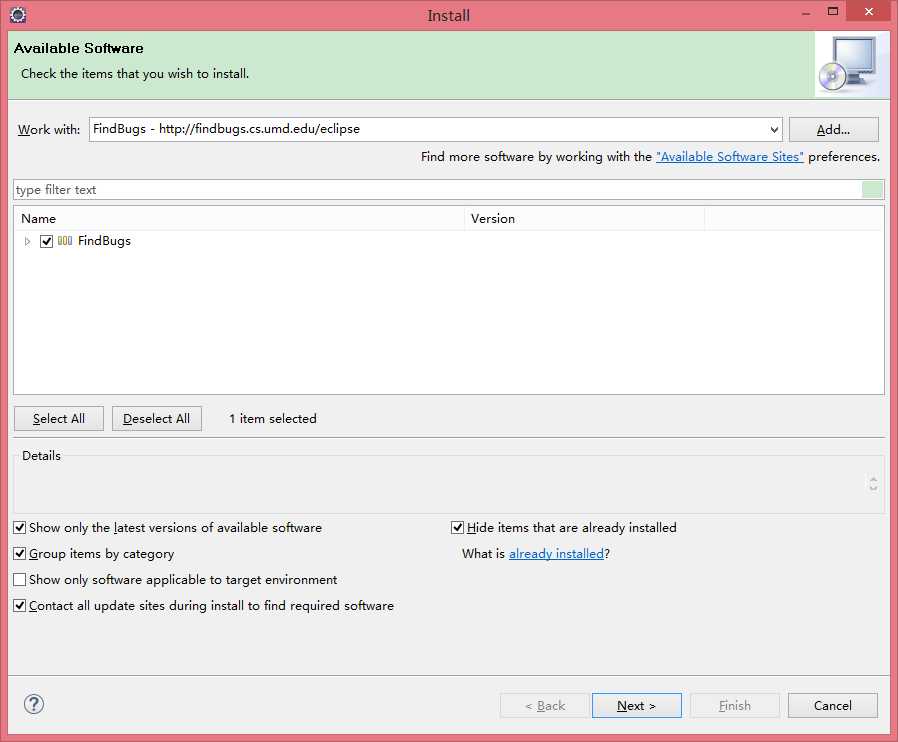Toggle Contact all update sites during install
The image size is (898, 742).
tap(19, 605)
